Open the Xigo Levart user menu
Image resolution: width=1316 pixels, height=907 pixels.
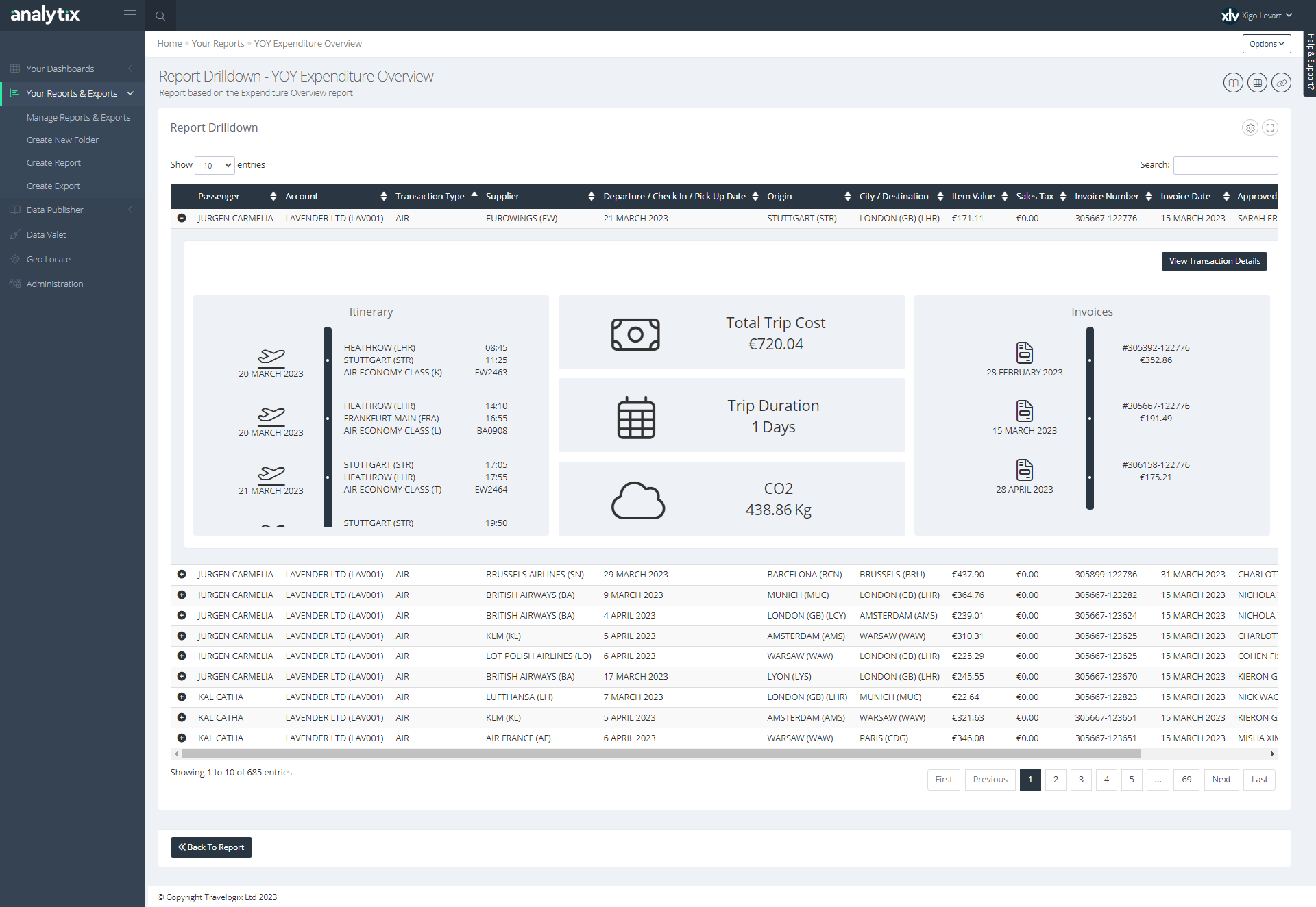(x=1257, y=15)
